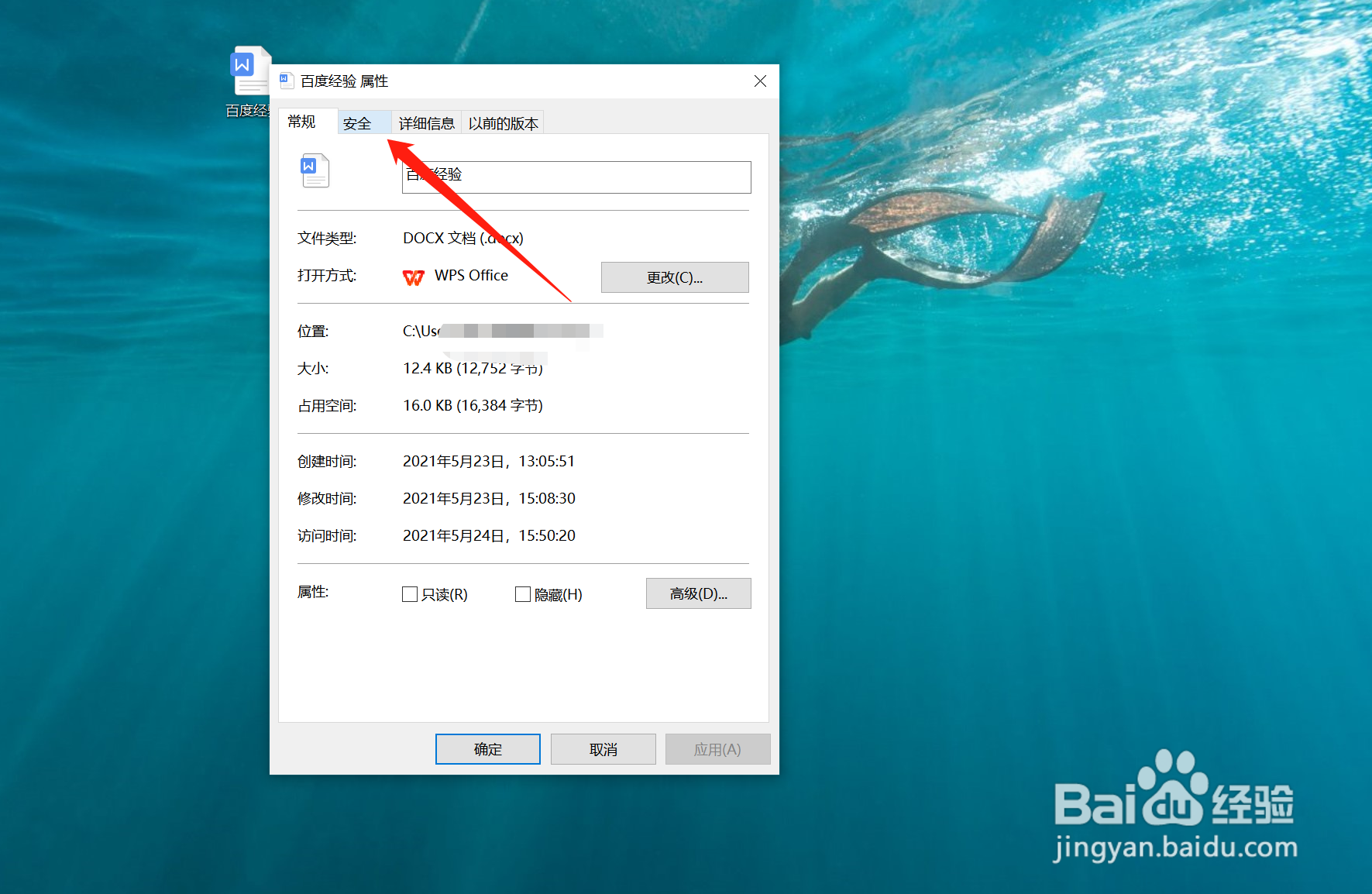The height and width of the screenshot is (894, 1372).
Task: Click the 16.0 KB (16,384 字节) value
Action: [473, 405]
